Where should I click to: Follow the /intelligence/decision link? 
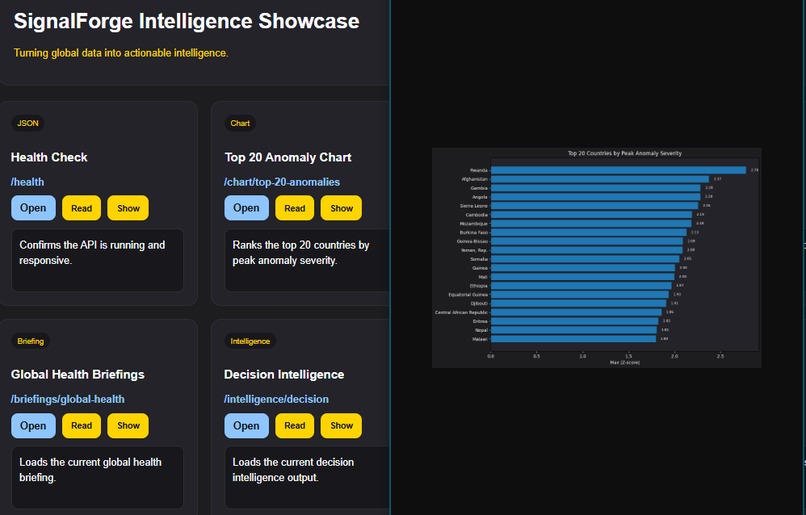click(276, 399)
